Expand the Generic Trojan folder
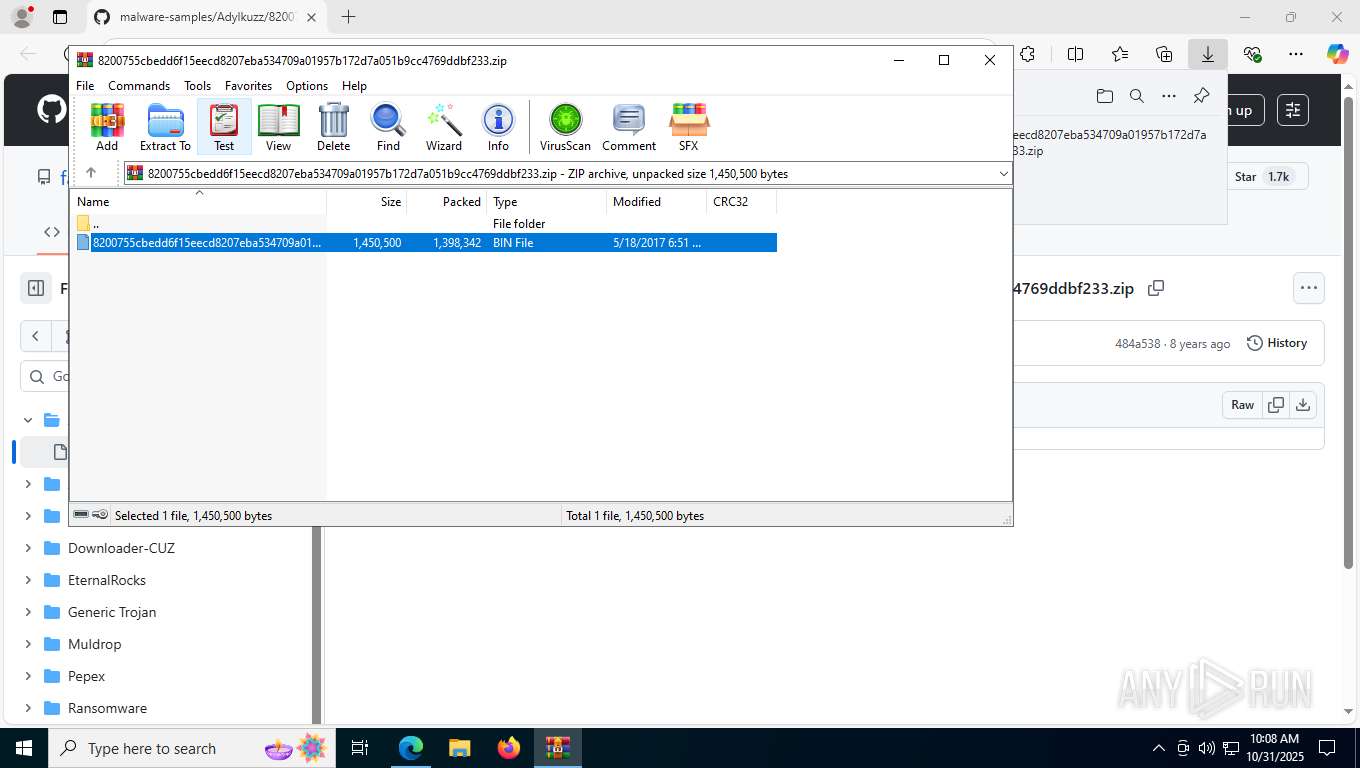The height and width of the screenshot is (768, 1360). (27, 612)
